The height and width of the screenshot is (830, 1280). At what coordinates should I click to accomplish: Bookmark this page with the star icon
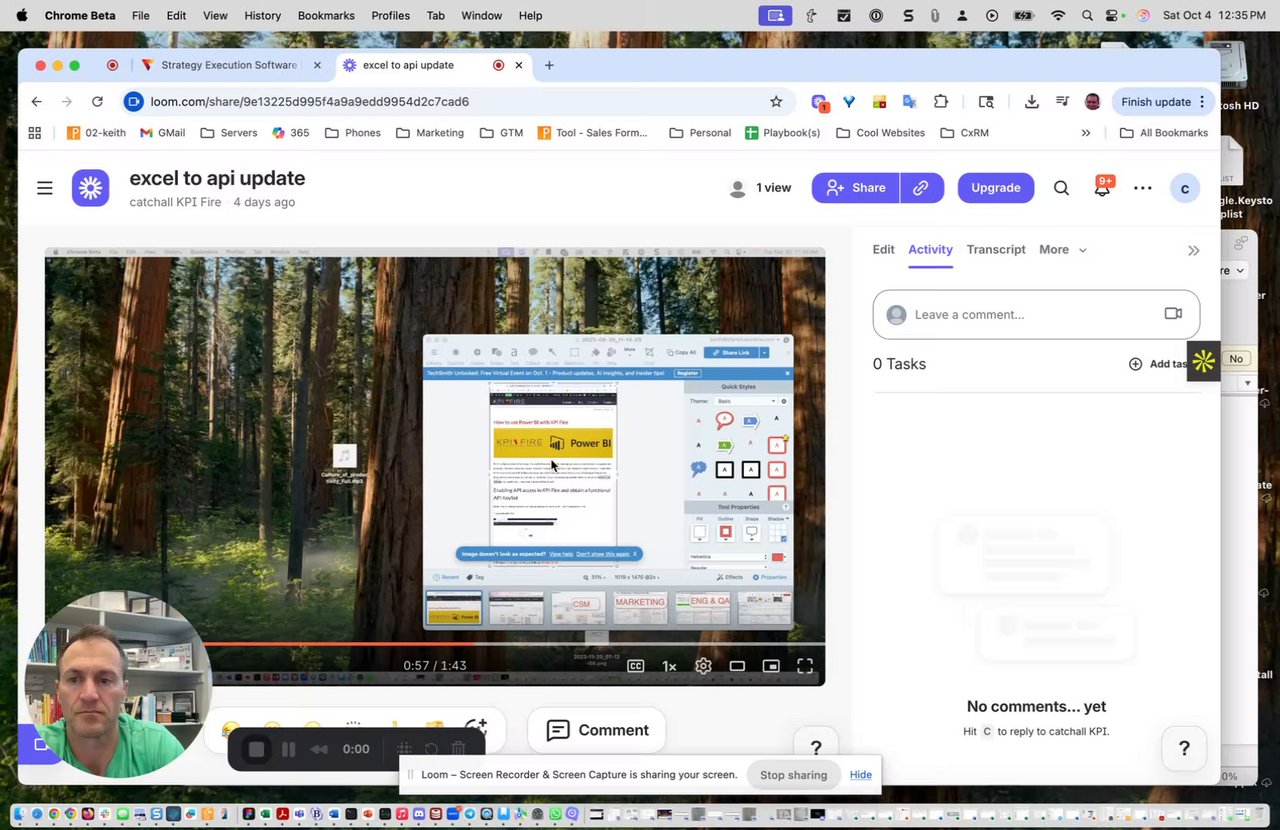pyautogui.click(x=776, y=101)
